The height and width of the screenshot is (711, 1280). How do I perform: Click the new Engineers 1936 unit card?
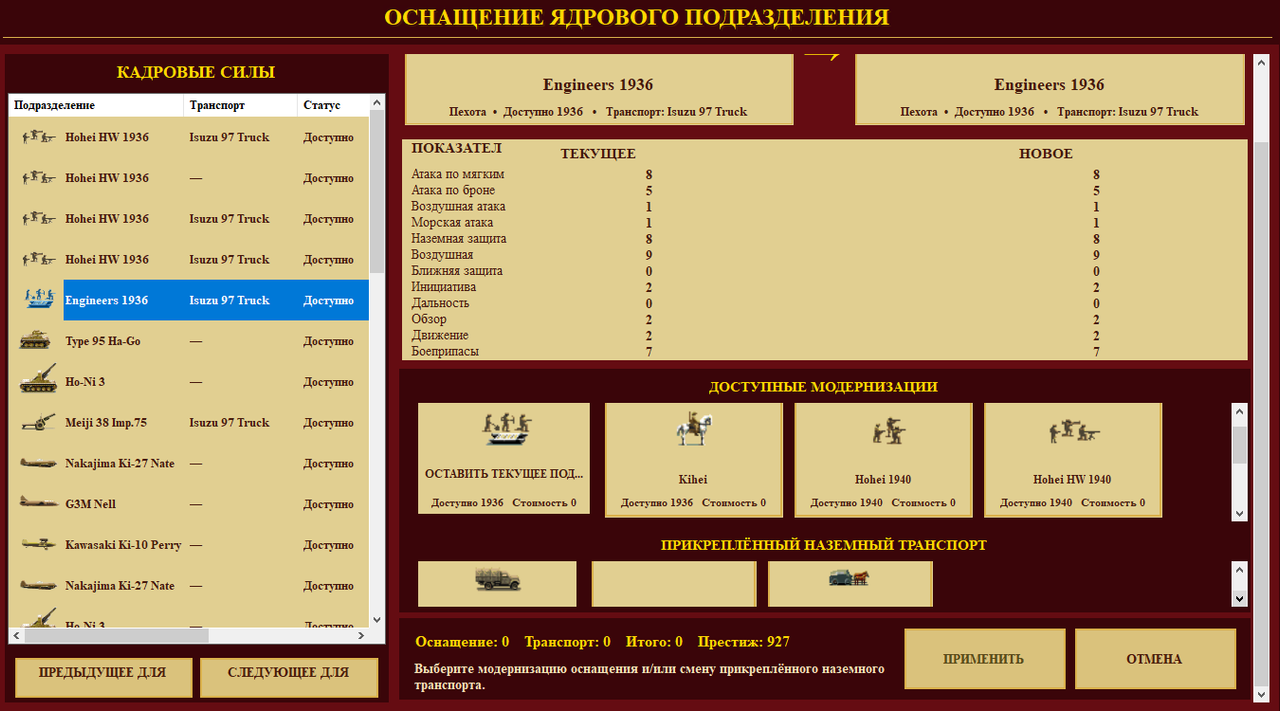click(x=1049, y=90)
